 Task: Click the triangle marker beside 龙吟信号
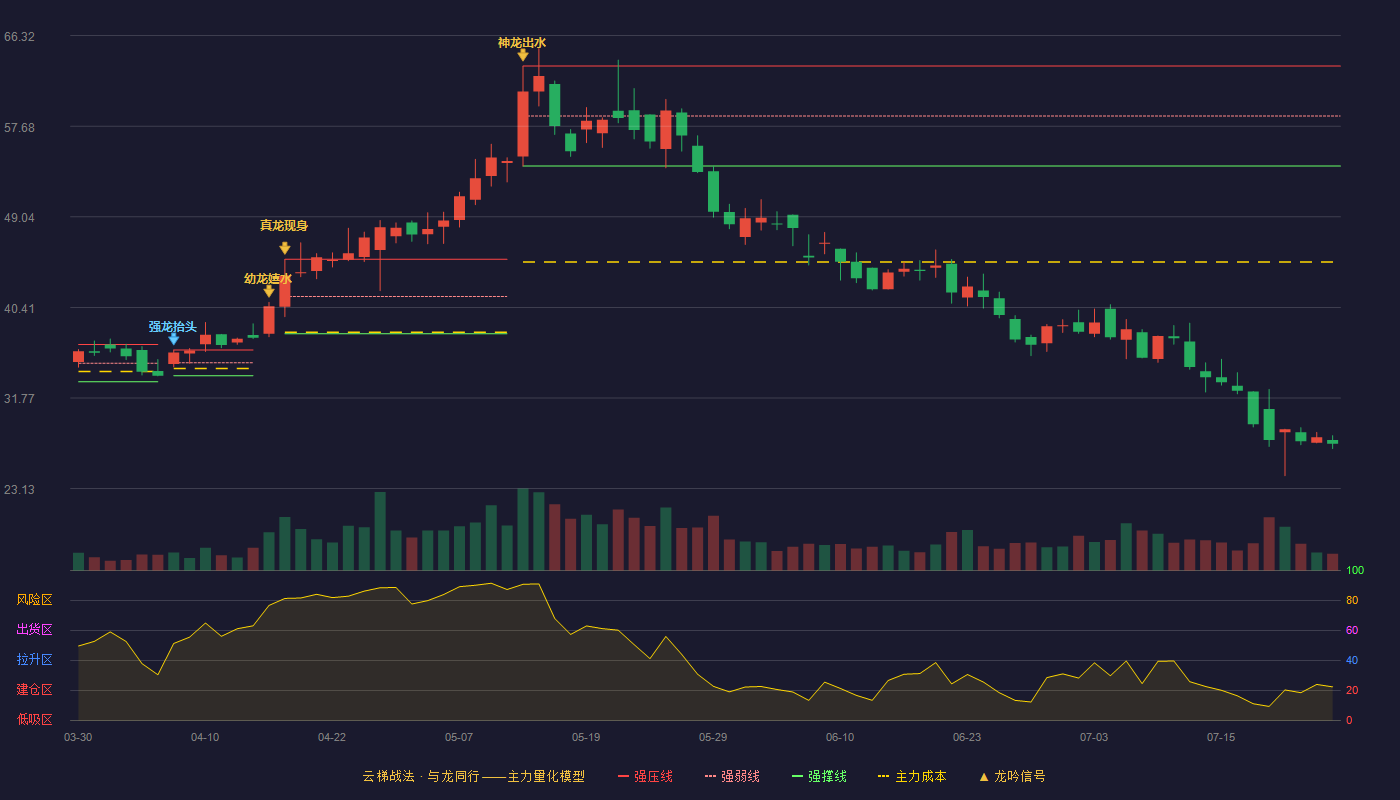tap(983, 776)
